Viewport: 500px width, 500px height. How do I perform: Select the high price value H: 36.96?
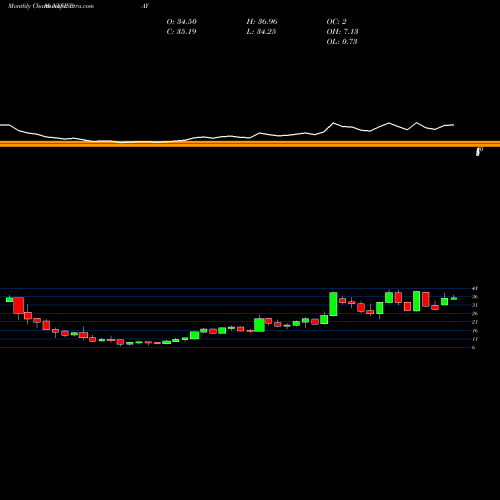click(262, 22)
